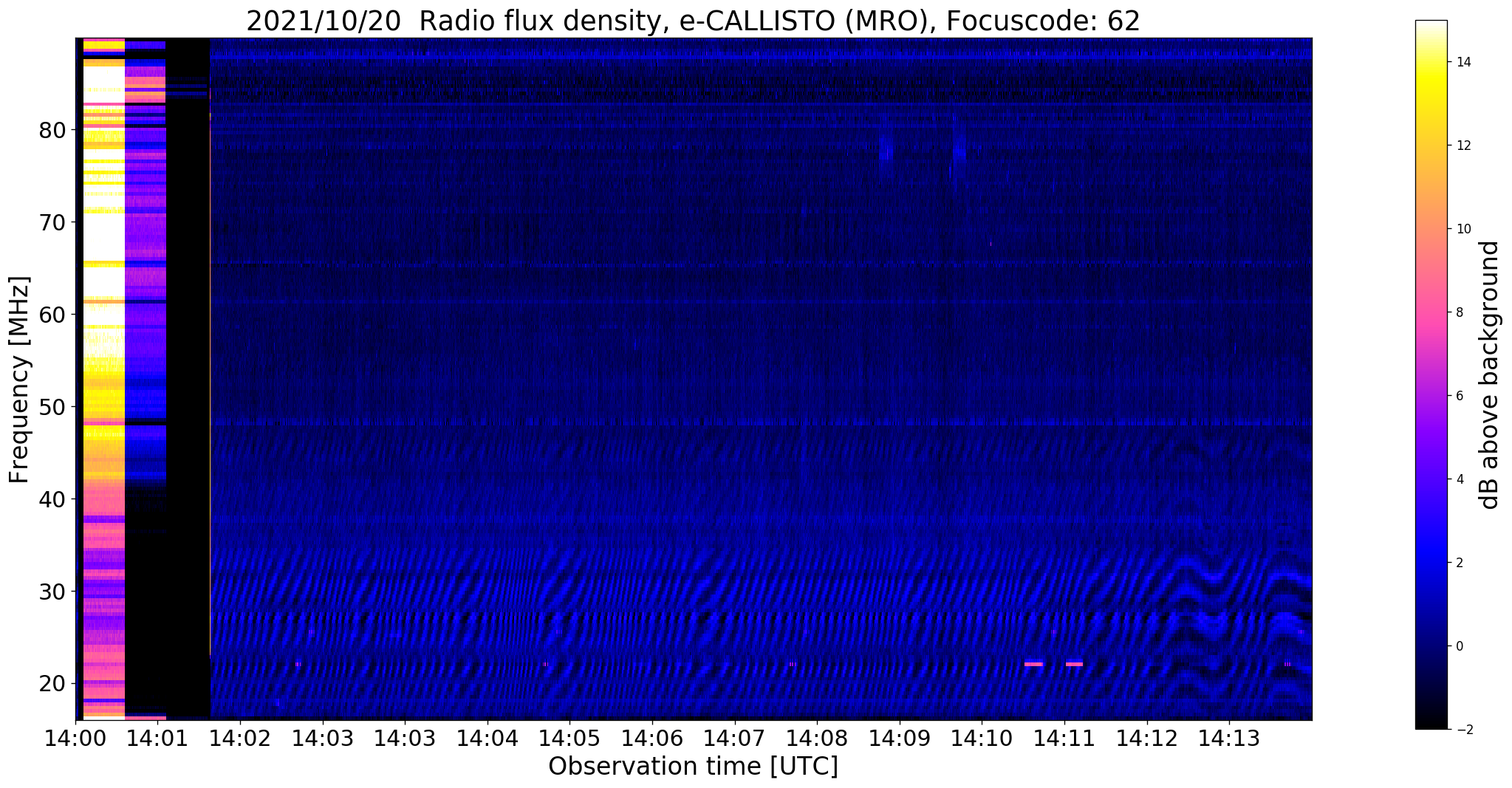Click the 14:11 time tick label

pyautogui.click(x=1064, y=737)
